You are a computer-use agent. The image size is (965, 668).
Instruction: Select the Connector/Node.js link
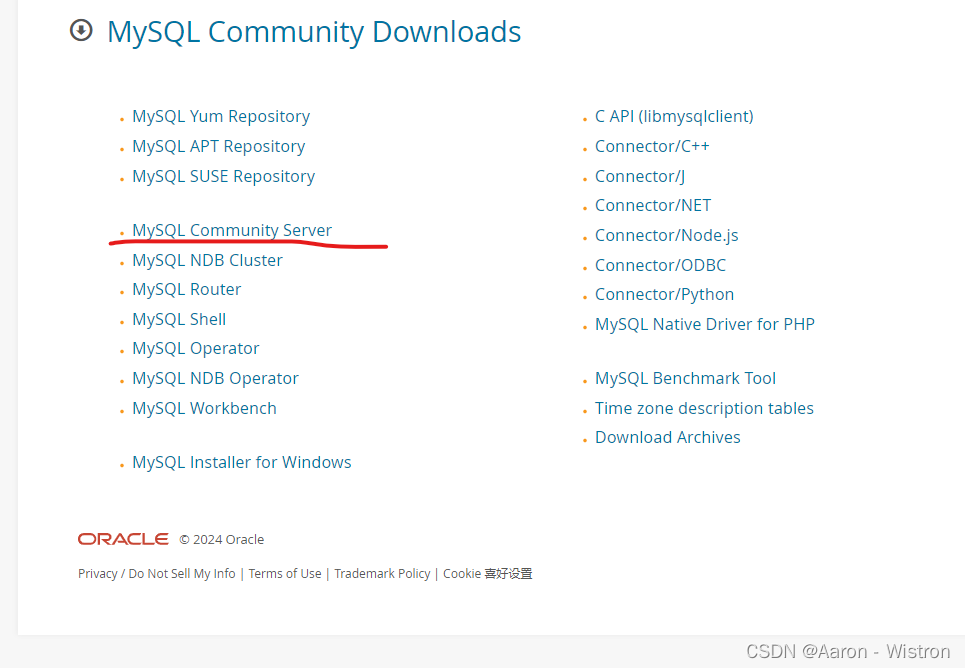tap(667, 236)
